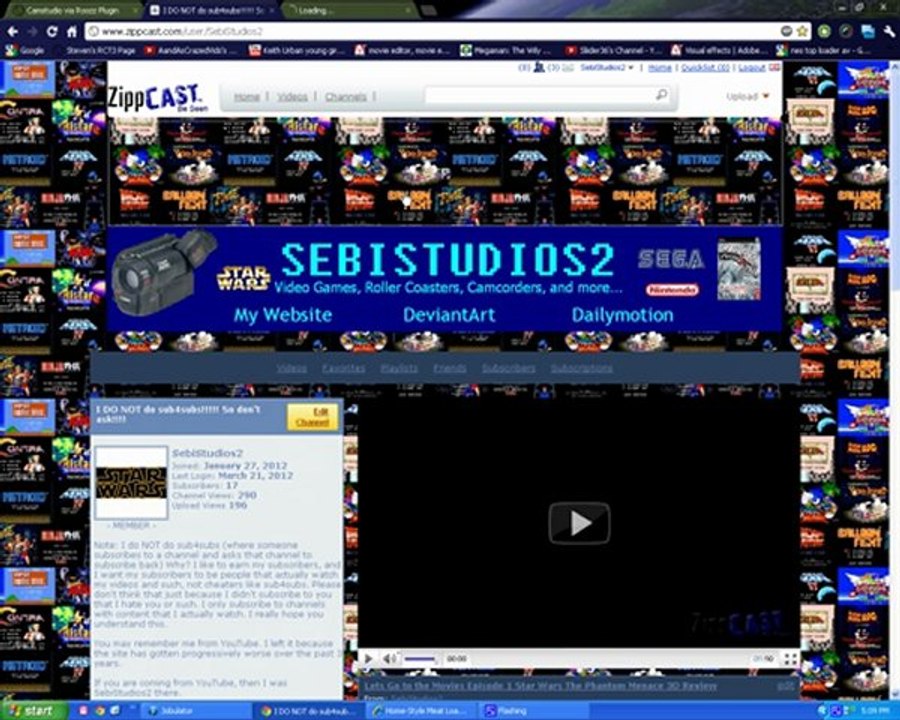Select the I DO NOT do sub4subs tab
Viewport: 900px width, 720px height.
click(x=212, y=10)
